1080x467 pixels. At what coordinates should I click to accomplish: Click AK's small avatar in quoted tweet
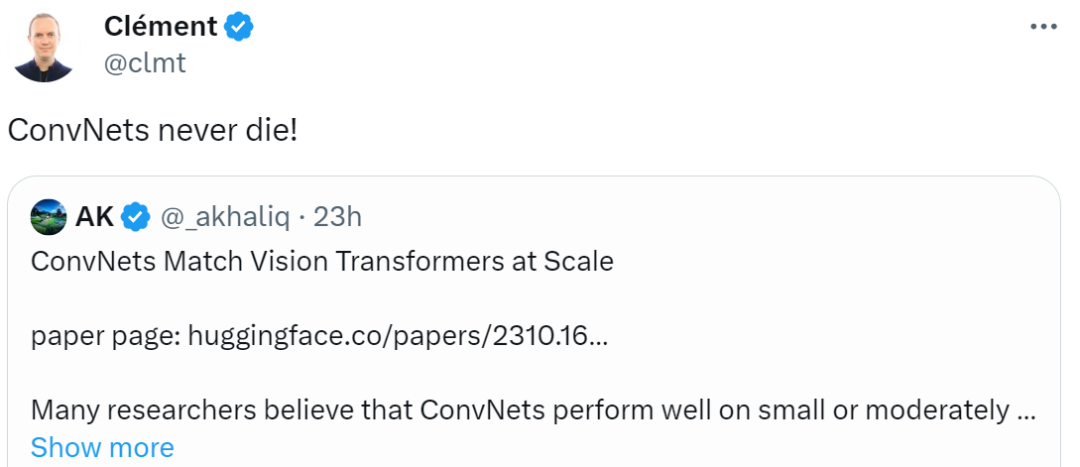pyautogui.click(x=49, y=215)
